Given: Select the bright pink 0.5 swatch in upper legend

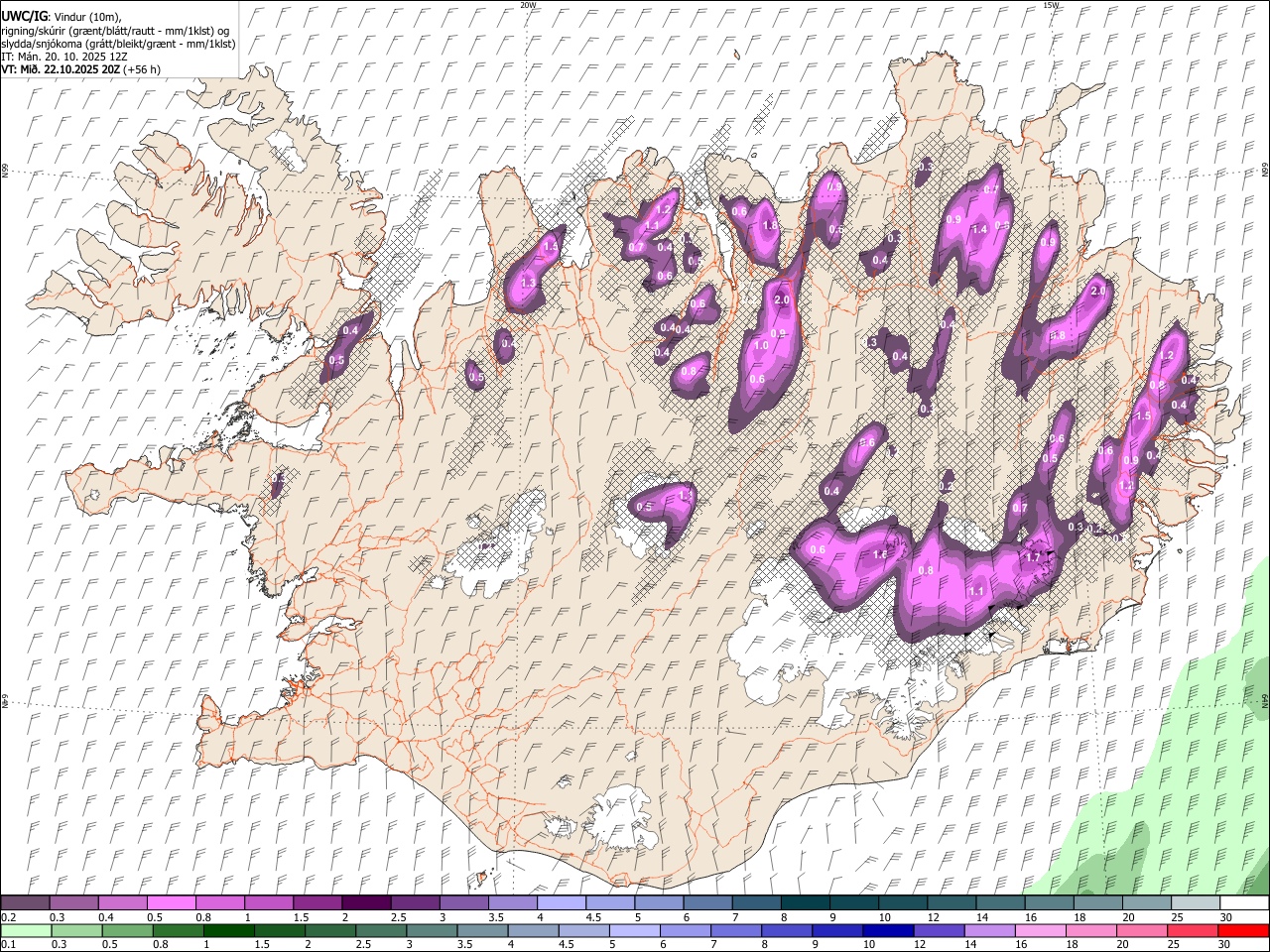Looking at the screenshot, I should [x=171, y=903].
